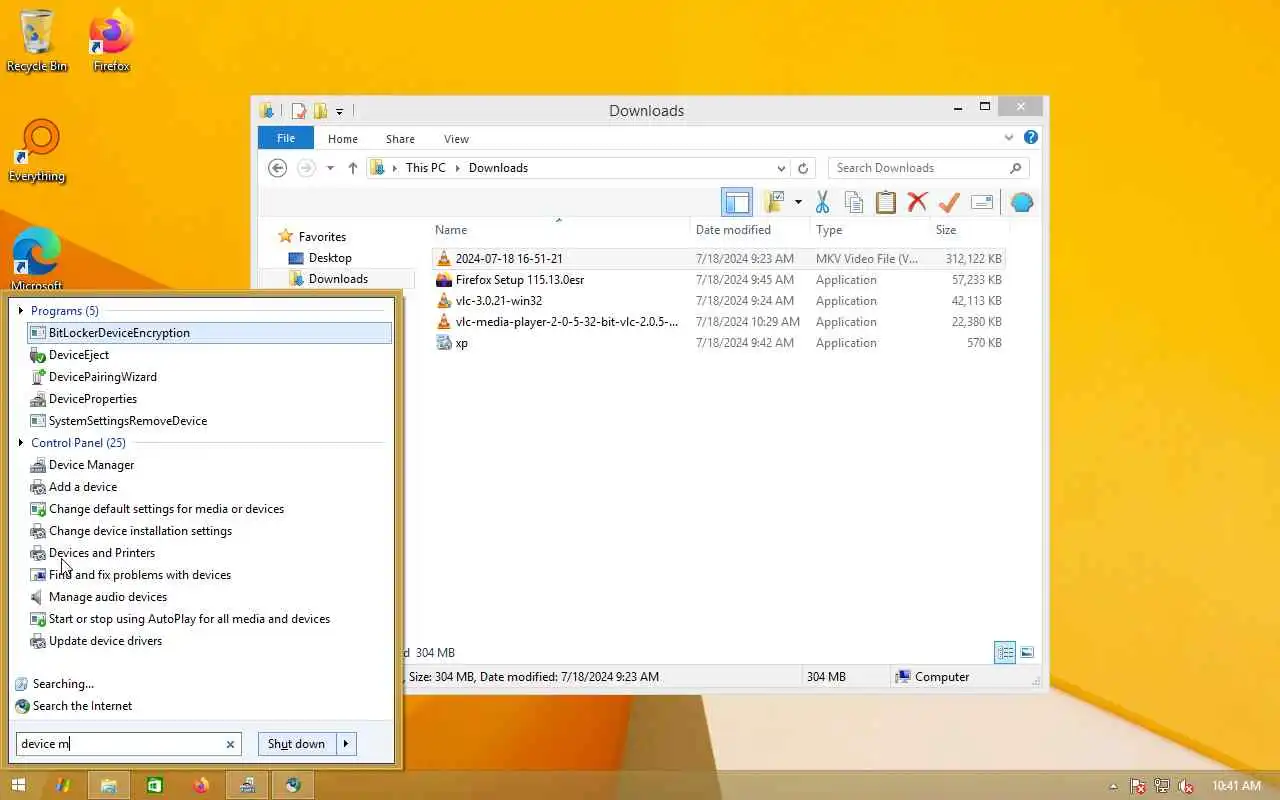Go up one folder level

(x=352, y=168)
